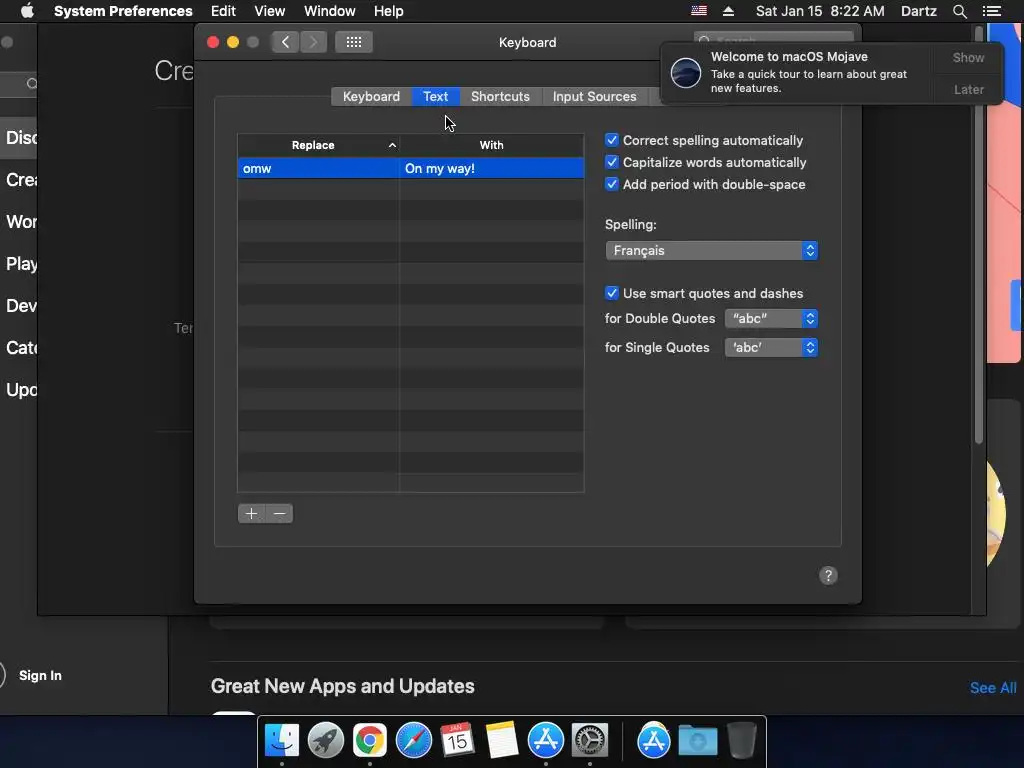The image size is (1024, 768).
Task: Open System Preferences gear in the Dock
Action: [590, 741]
